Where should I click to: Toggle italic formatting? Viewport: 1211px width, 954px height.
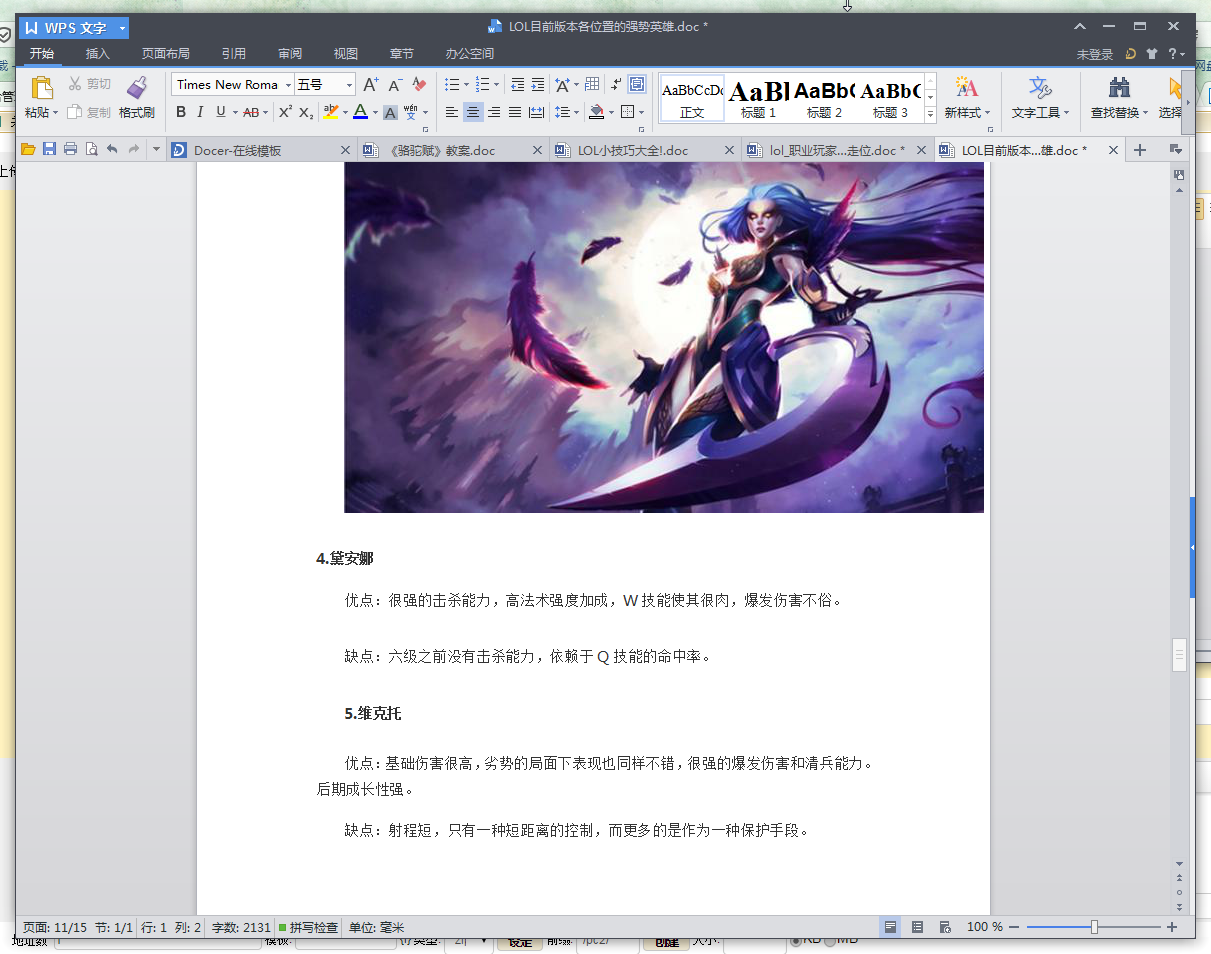point(200,112)
